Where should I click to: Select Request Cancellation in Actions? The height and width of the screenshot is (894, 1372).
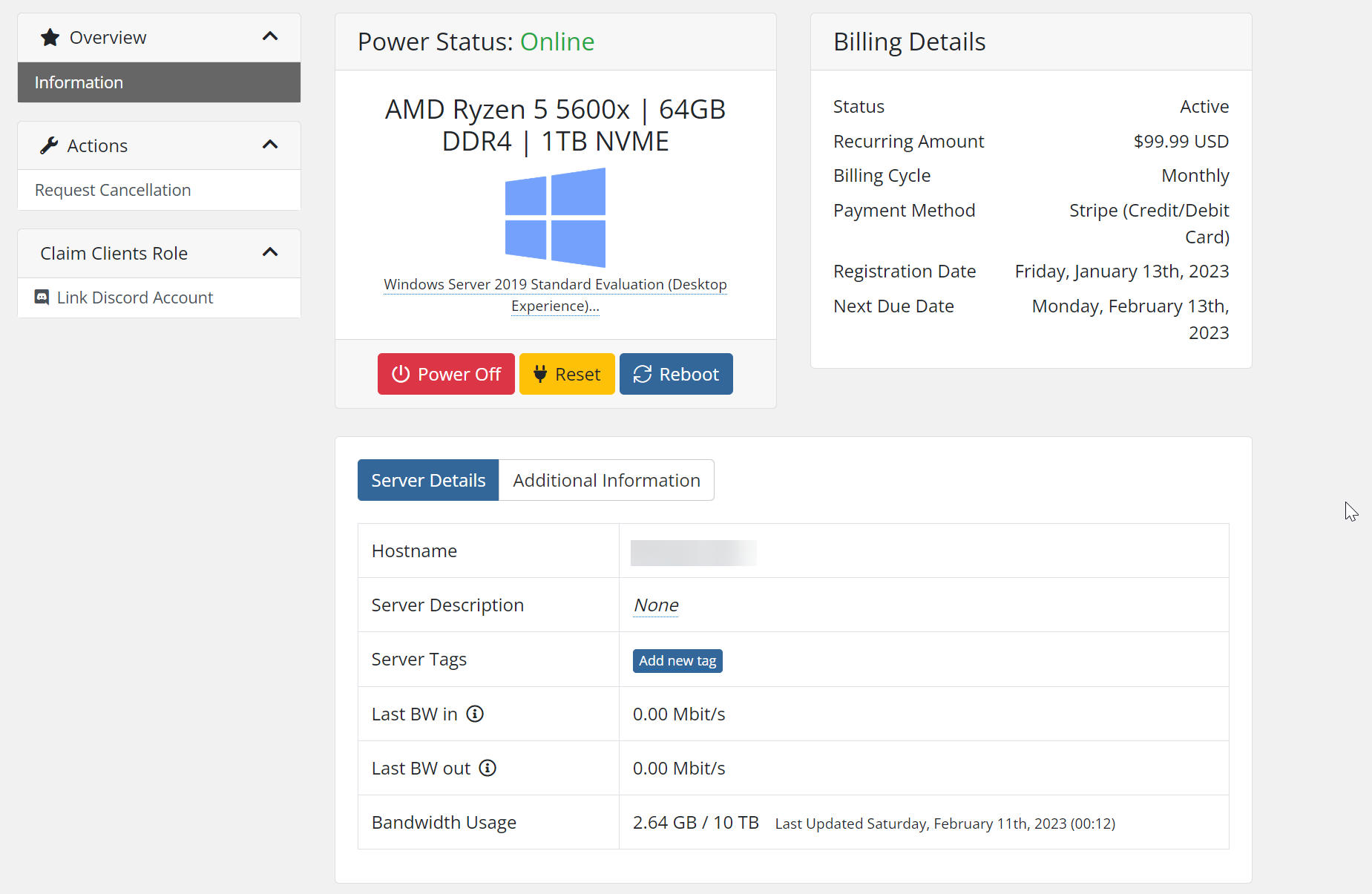click(159, 190)
